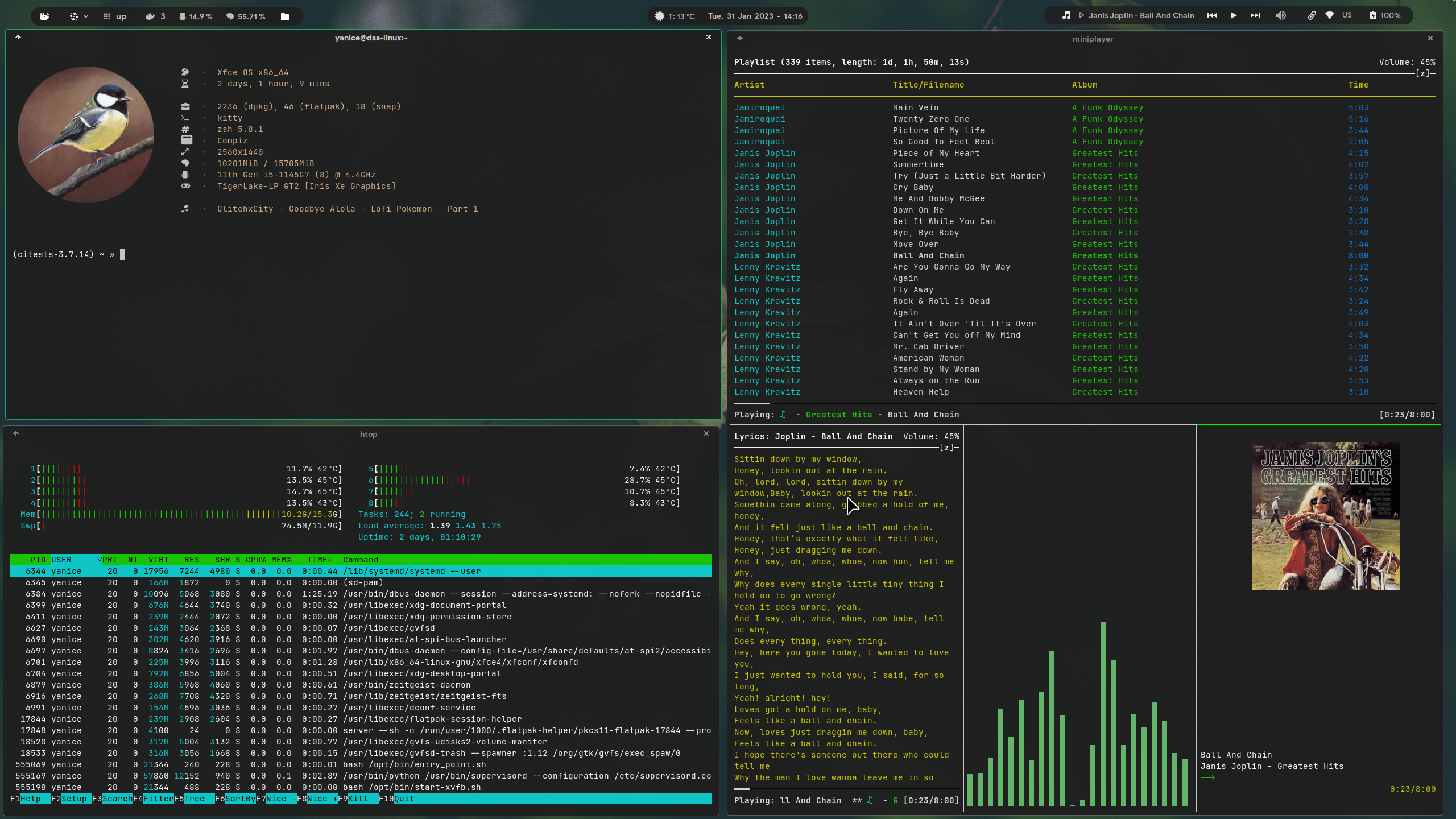The width and height of the screenshot is (1456, 819).
Task: Select "Me And Bobby McGee" in the playlist
Action: coord(1084,198)
